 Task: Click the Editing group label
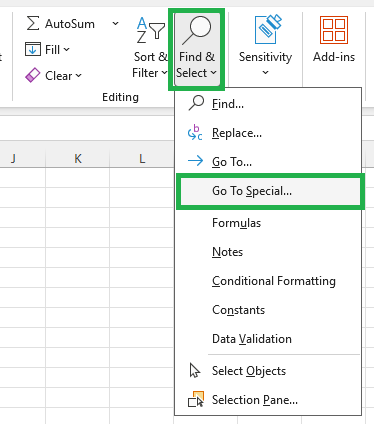[120, 97]
